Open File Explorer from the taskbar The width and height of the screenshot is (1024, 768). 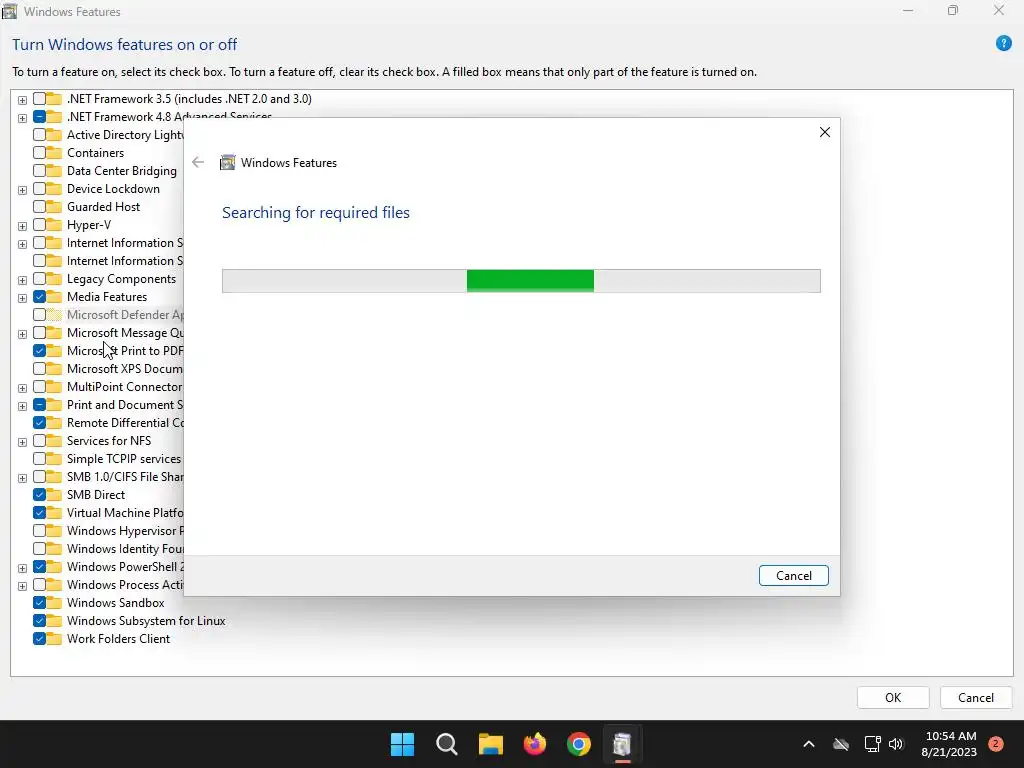[490, 744]
